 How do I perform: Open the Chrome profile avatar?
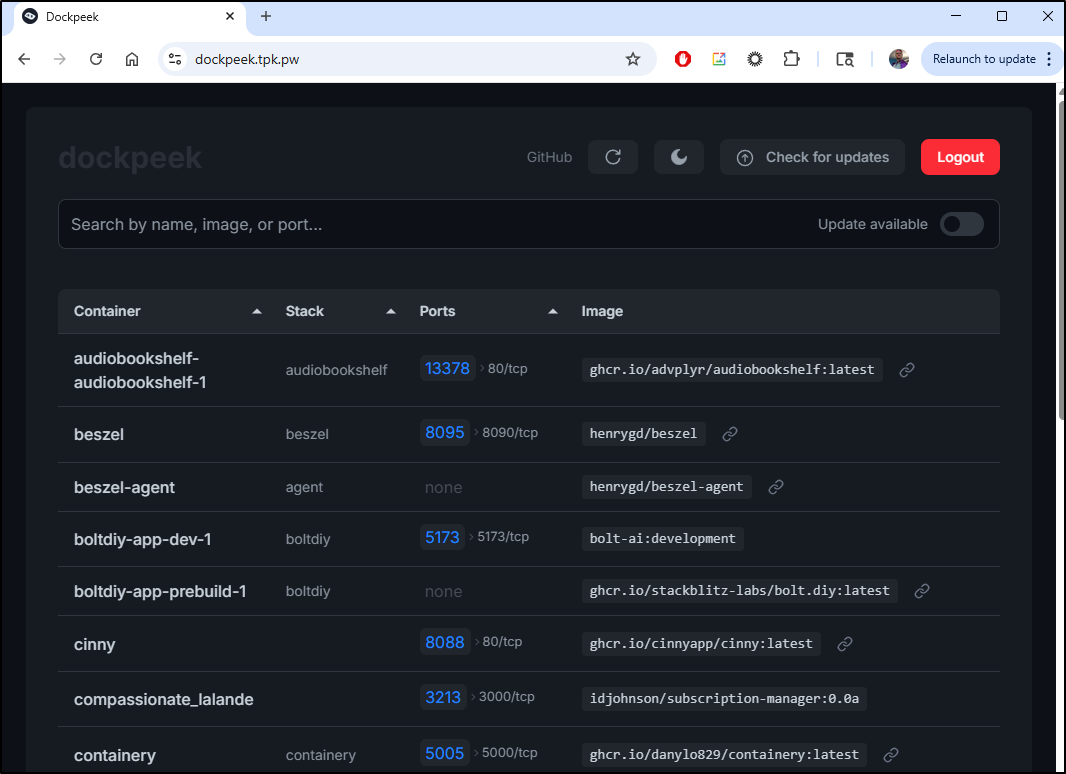click(899, 59)
